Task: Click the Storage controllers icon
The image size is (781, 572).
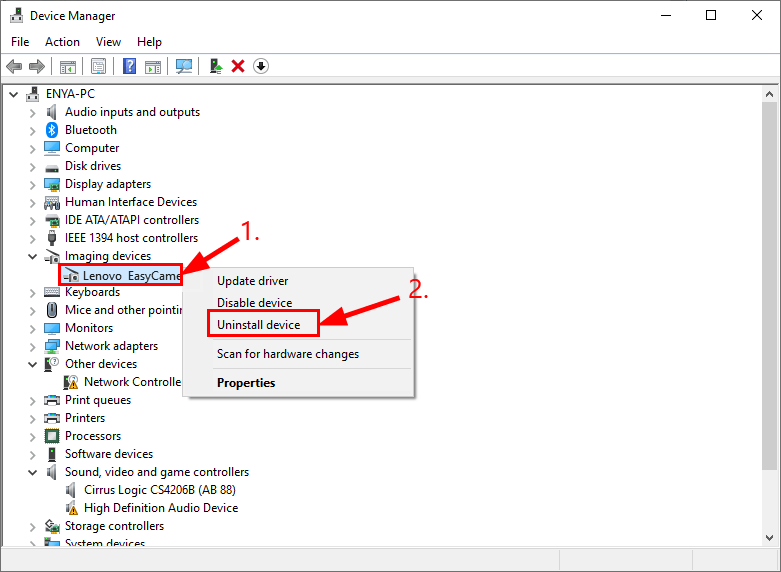Action: [52, 526]
